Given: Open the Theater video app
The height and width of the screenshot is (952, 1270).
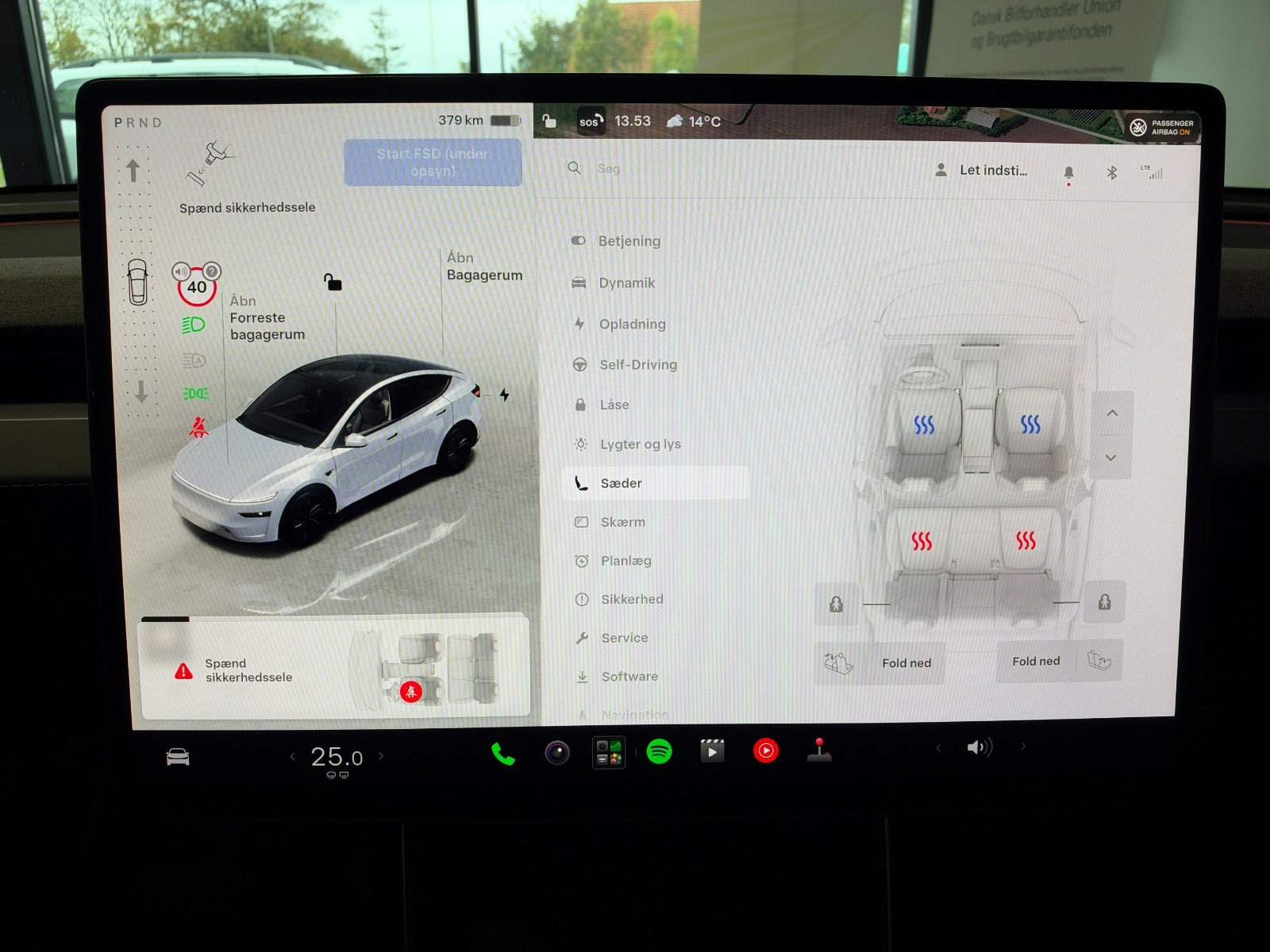Looking at the screenshot, I should point(712,750).
